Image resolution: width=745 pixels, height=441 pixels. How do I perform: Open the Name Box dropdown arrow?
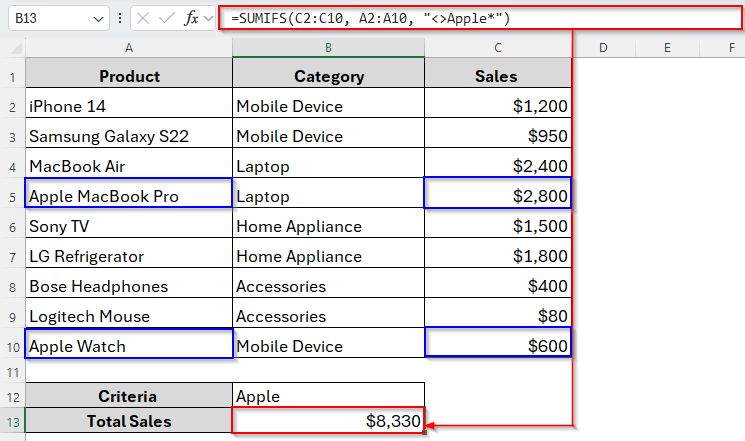(97, 18)
